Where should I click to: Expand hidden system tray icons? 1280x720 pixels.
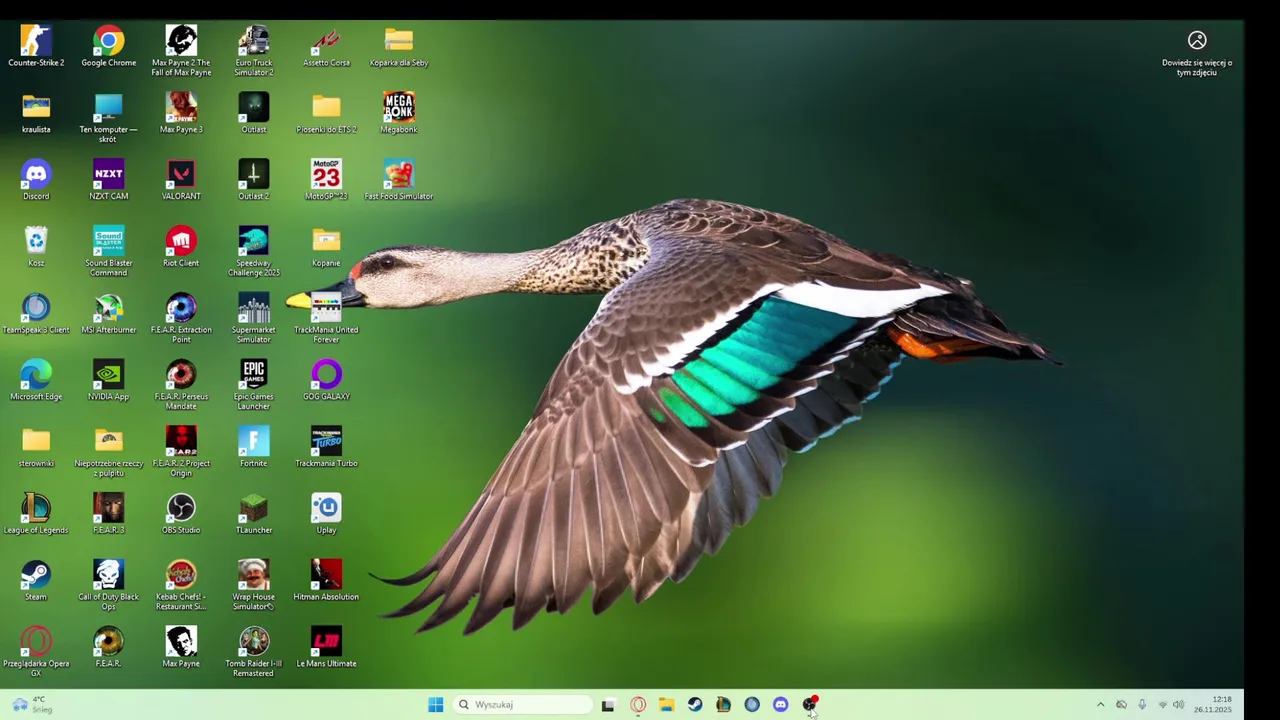pyautogui.click(x=1101, y=705)
